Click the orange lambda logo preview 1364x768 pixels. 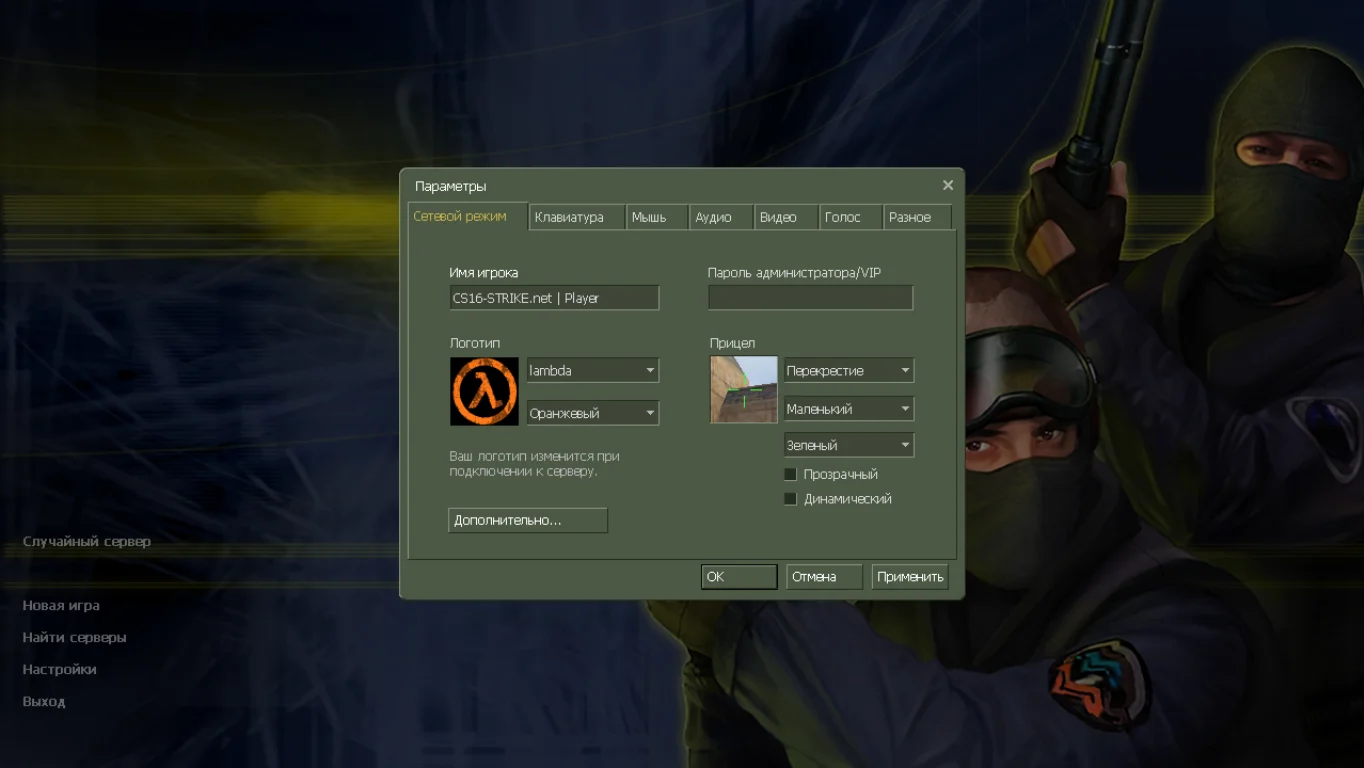point(484,391)
